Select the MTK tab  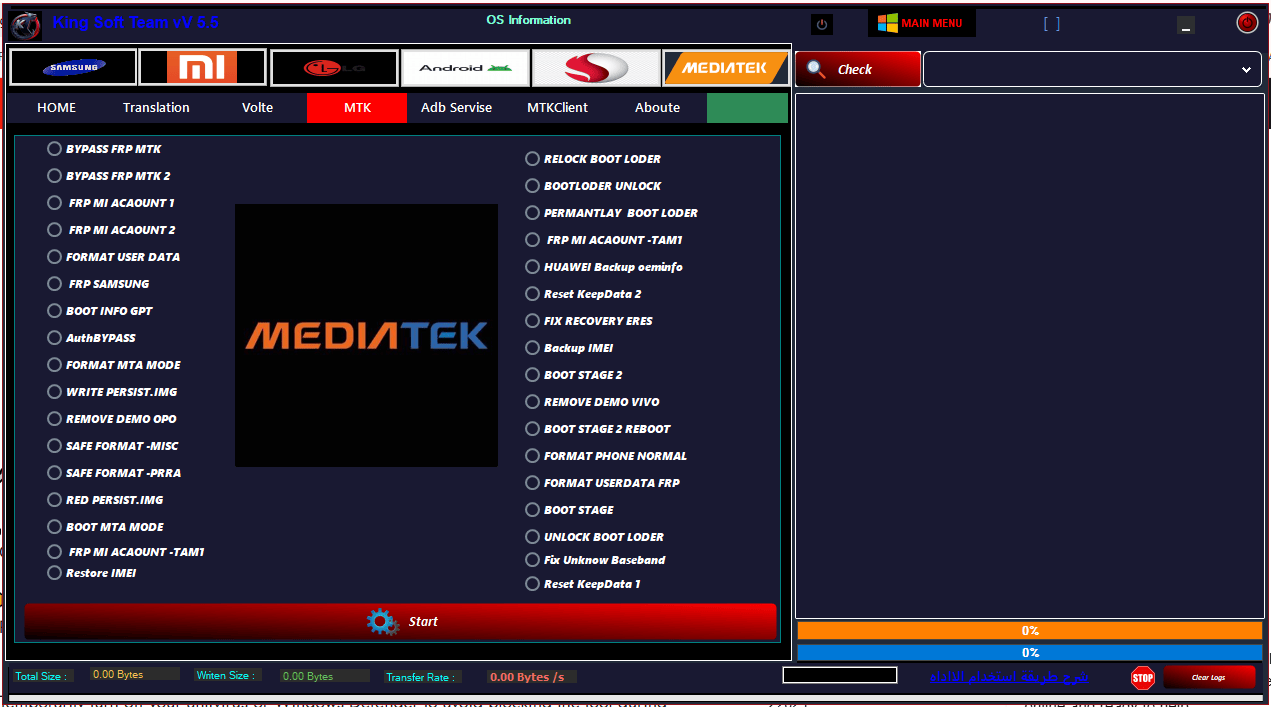[357, 108]
